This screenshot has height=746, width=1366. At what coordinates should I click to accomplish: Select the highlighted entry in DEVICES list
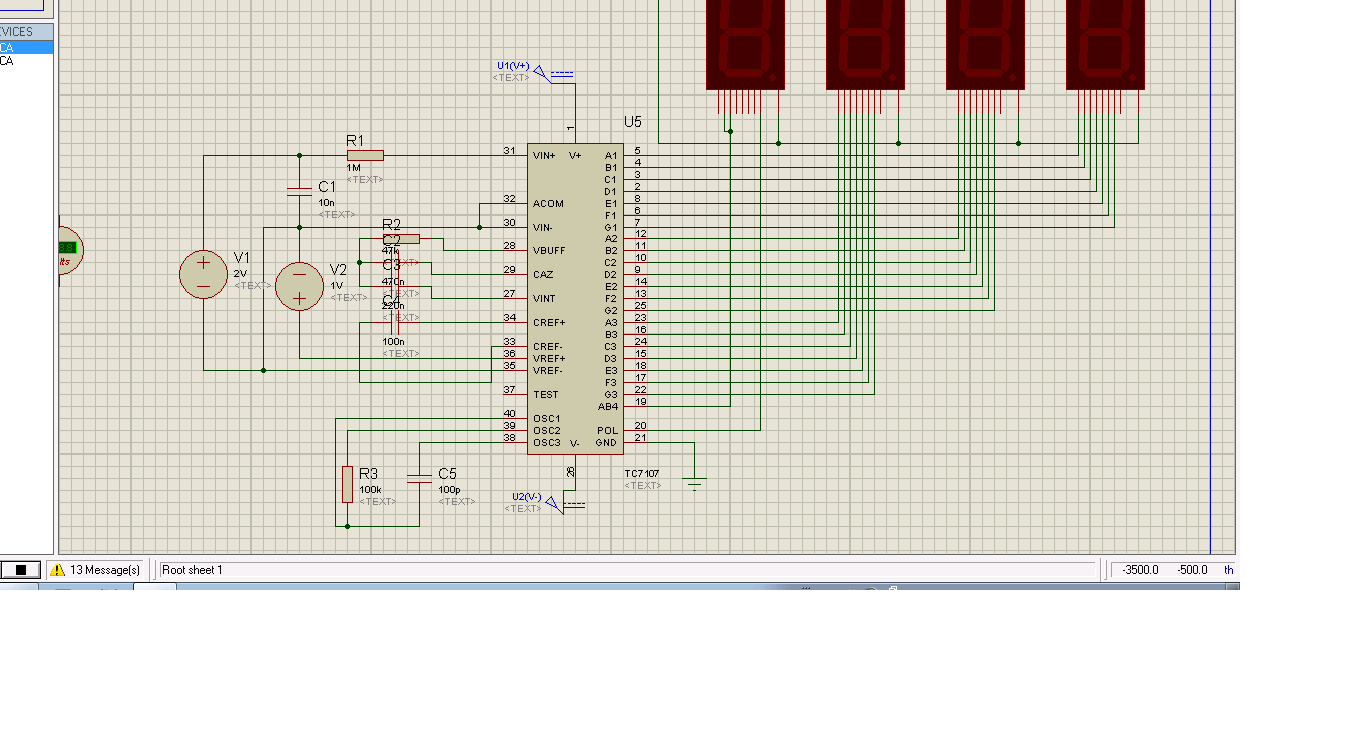pos(26,47)
